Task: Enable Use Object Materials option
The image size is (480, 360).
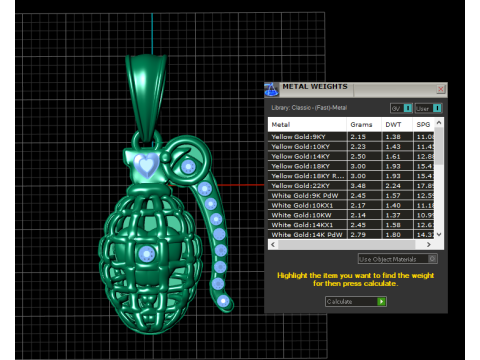Action: 398,259
